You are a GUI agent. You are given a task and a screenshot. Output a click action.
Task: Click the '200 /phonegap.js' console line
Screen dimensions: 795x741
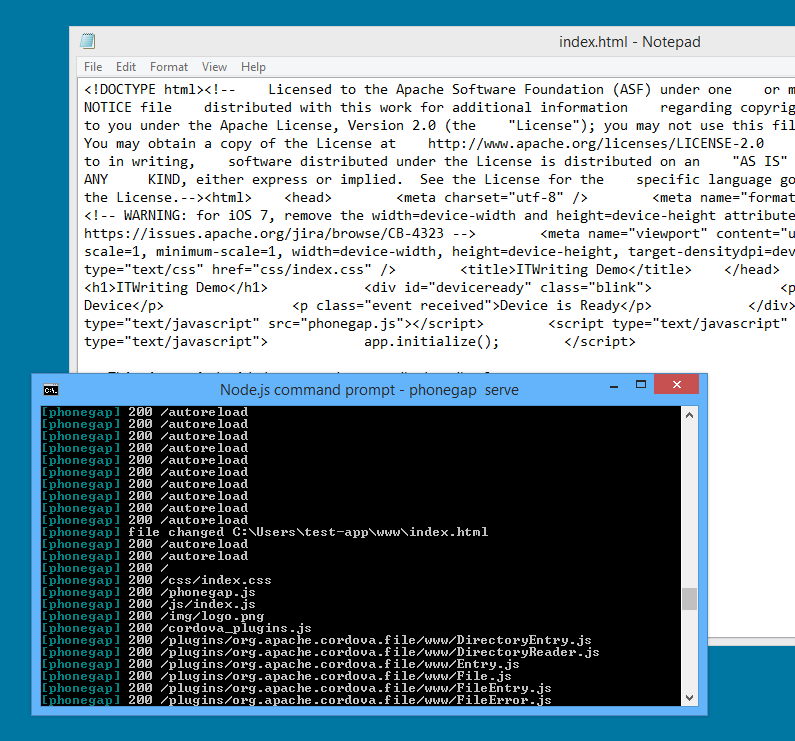pos(148,592)
